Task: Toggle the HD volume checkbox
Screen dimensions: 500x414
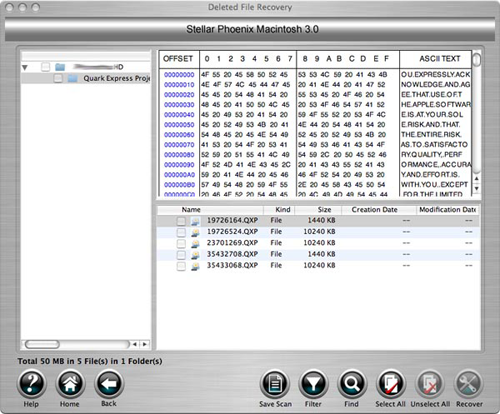Action: (x=45, y=67)
